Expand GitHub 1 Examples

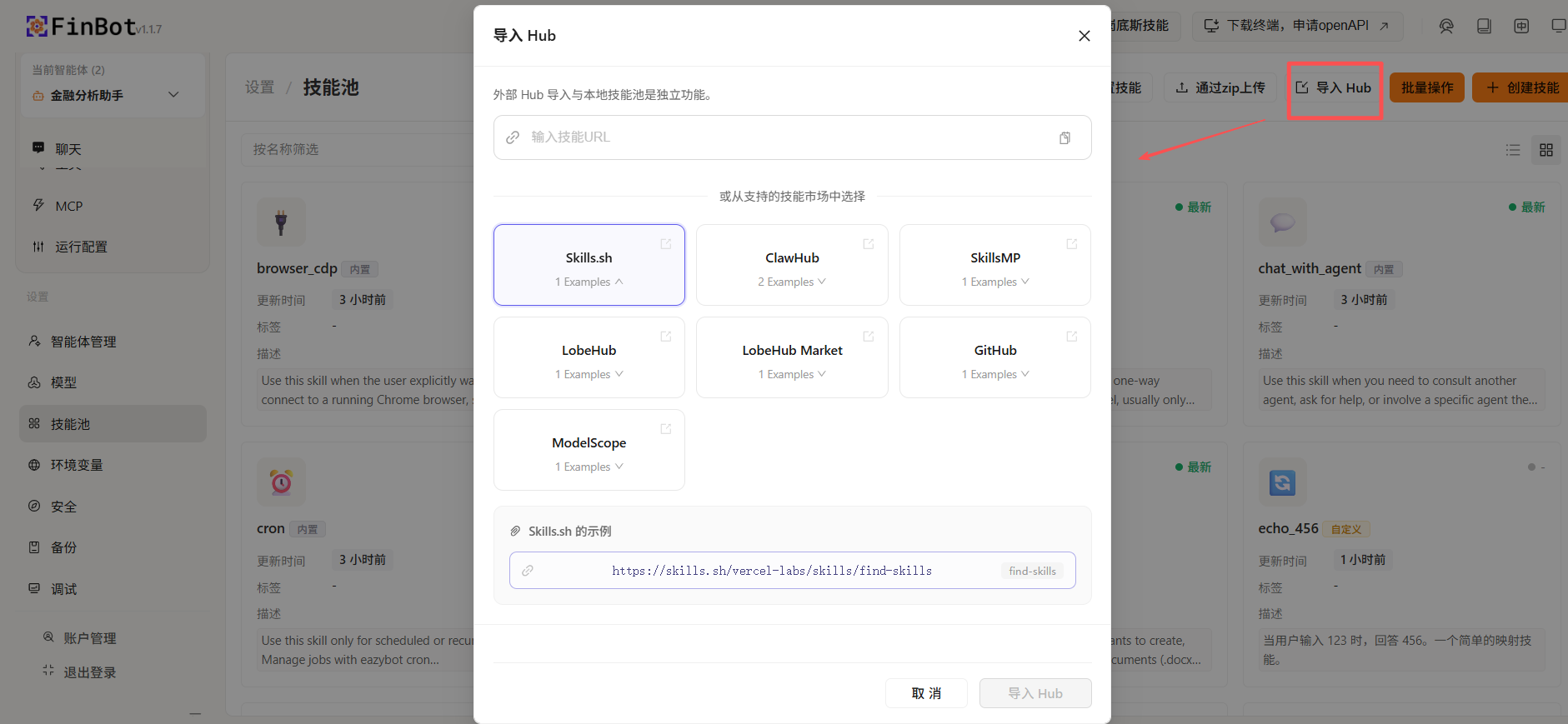click(995, 374)
